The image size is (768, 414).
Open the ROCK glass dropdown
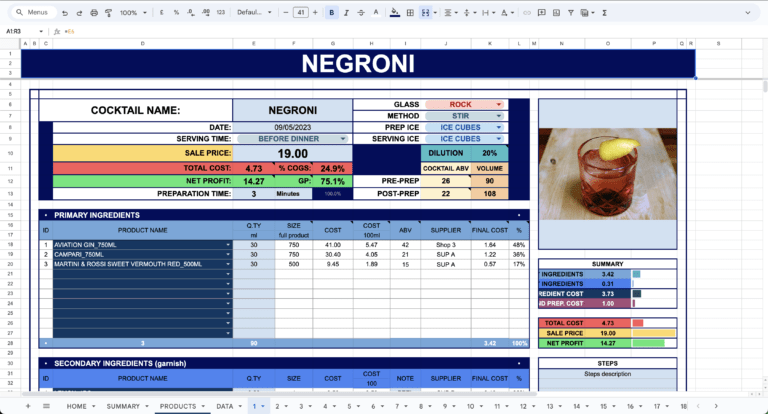pos(499,104)
